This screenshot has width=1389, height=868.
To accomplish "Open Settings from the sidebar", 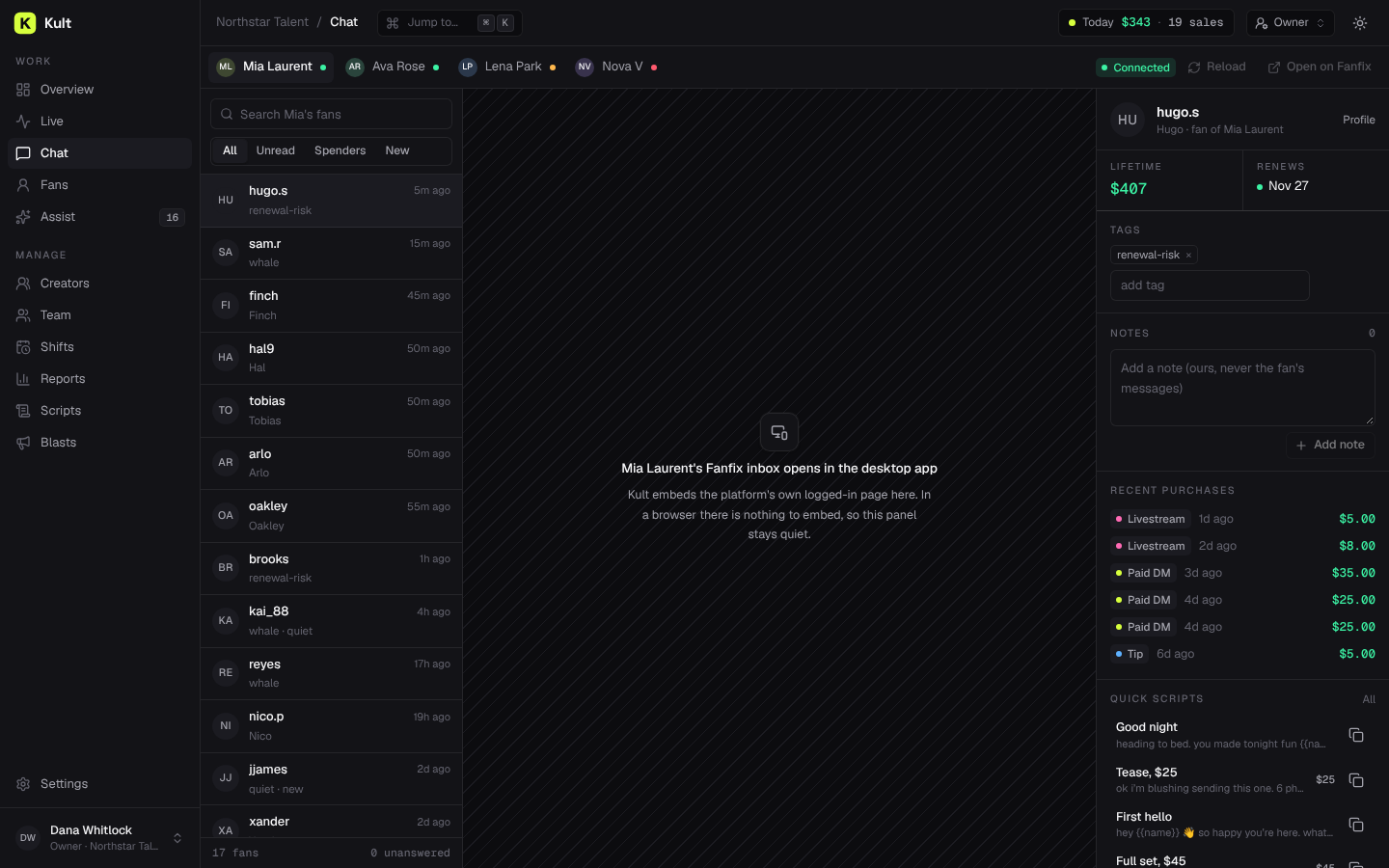I will pos(99,784).
